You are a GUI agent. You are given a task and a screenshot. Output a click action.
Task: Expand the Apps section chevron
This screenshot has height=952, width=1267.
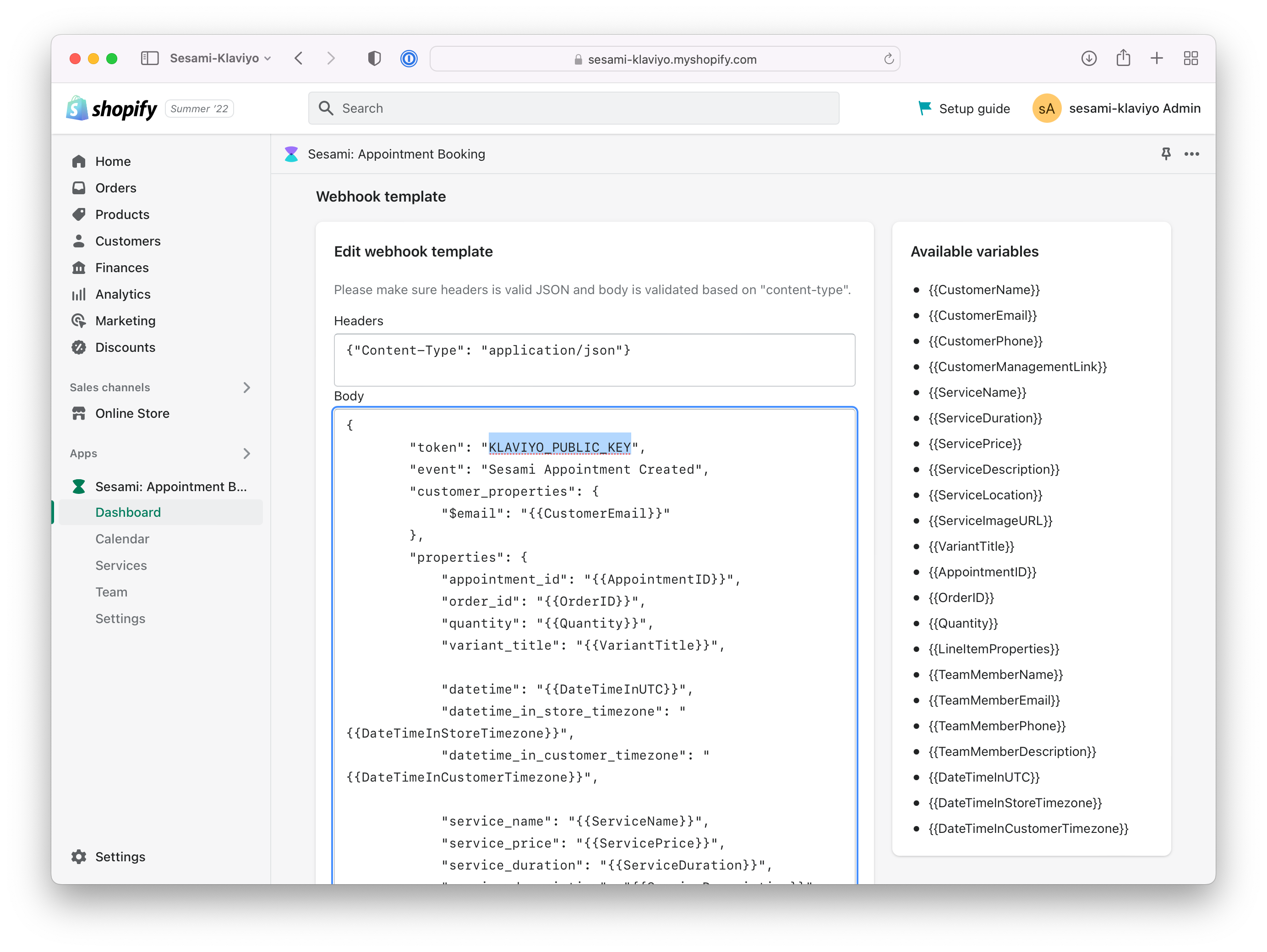pyautogui.click(x=247, y=453)
